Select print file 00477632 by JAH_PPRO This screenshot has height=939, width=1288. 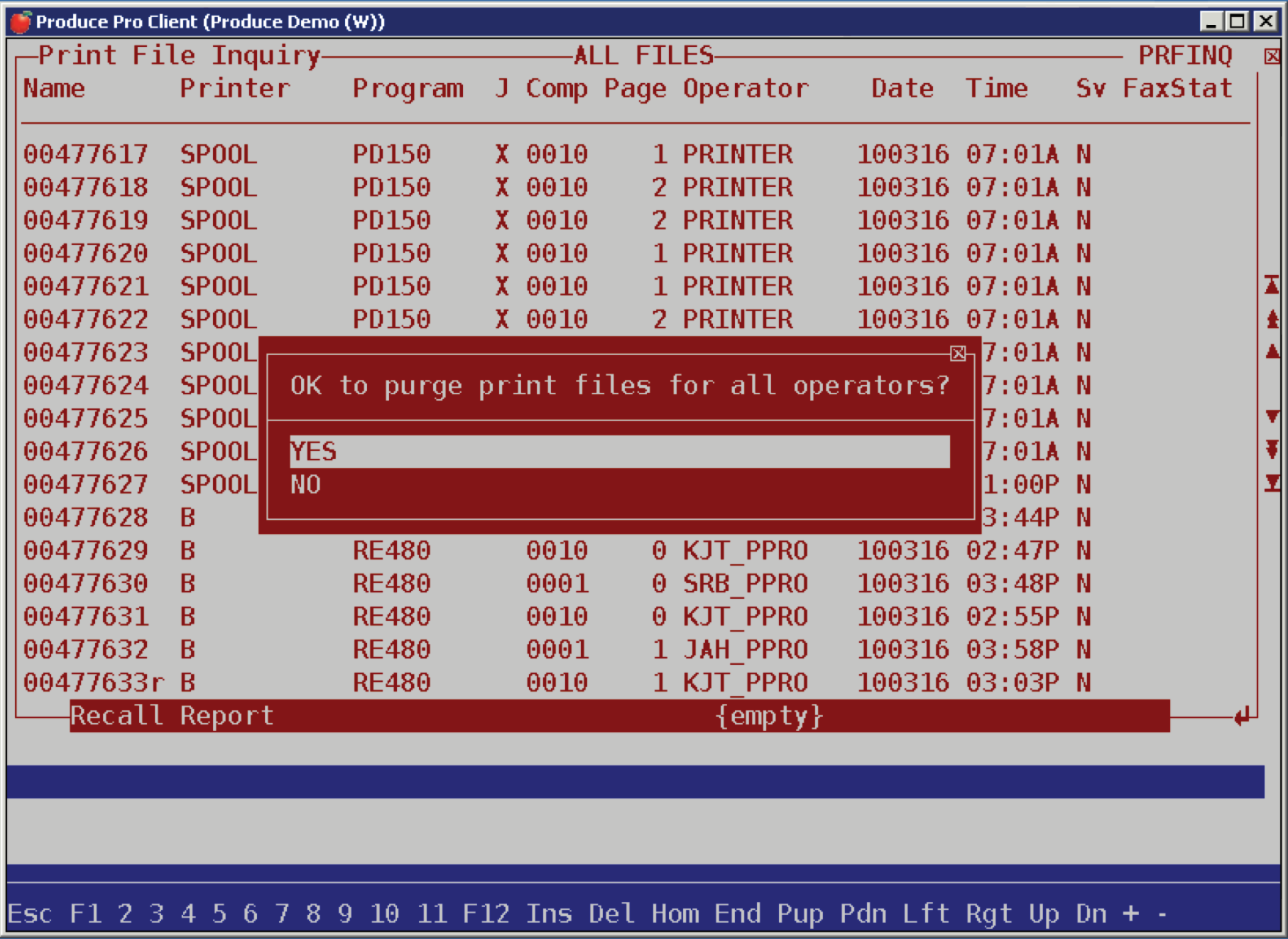pos(557,649)
